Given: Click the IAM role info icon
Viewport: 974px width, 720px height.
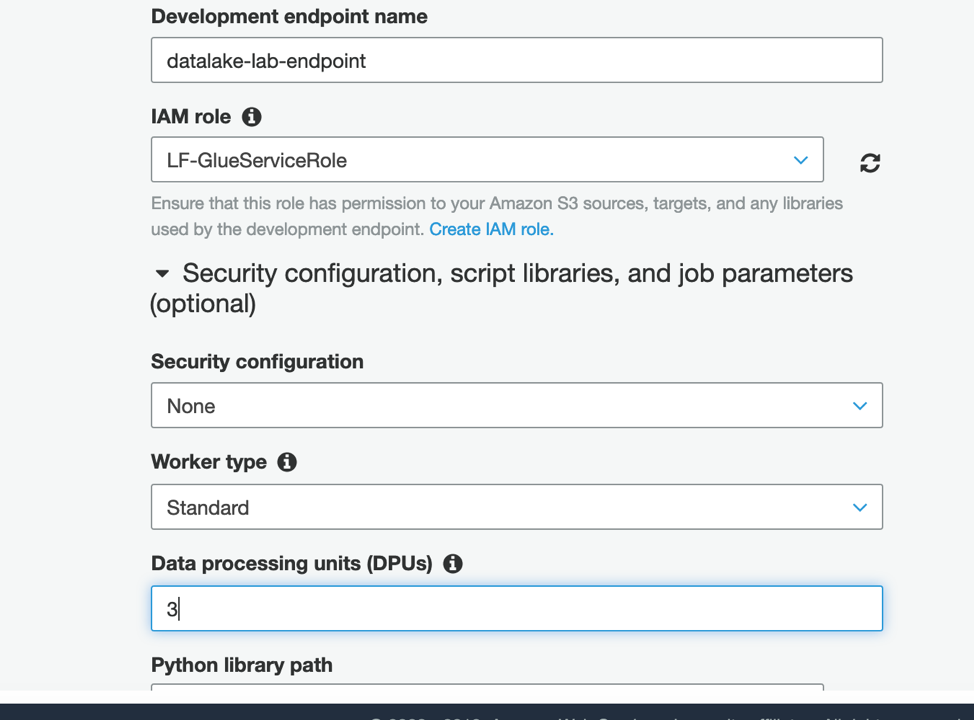Looking at the screenshot, I should click(x=252, y=117).
